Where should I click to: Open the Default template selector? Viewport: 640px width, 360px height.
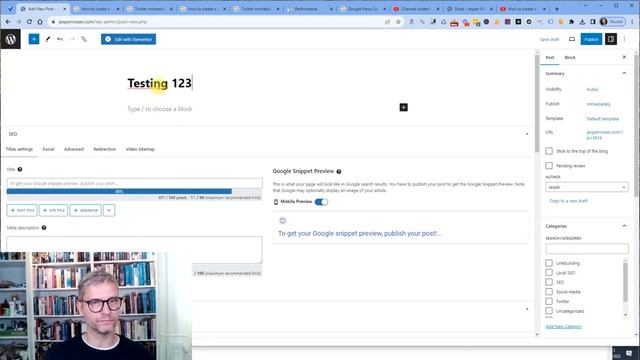tap(603, 119)
